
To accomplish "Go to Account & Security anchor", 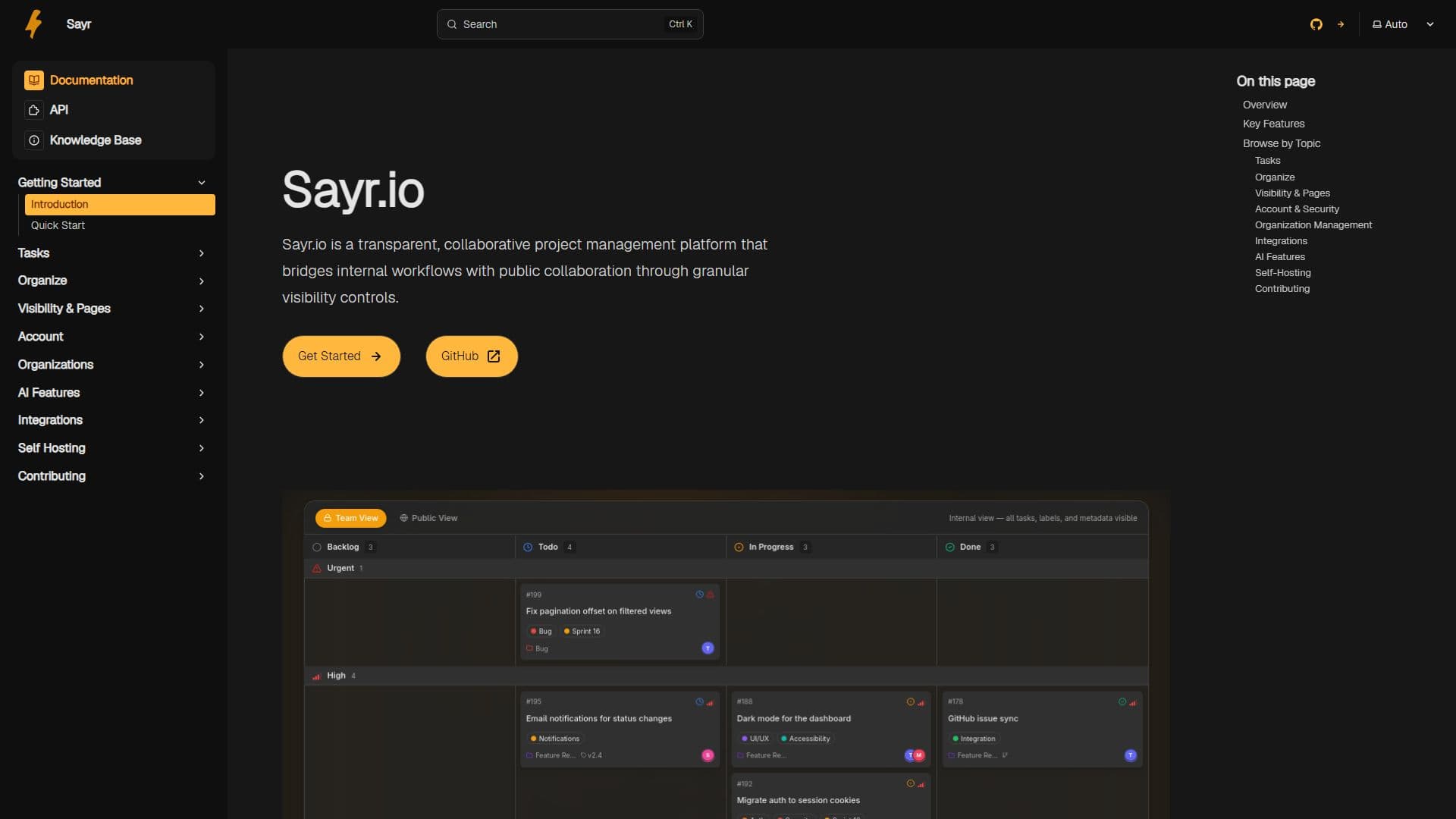I will 1296,209.
